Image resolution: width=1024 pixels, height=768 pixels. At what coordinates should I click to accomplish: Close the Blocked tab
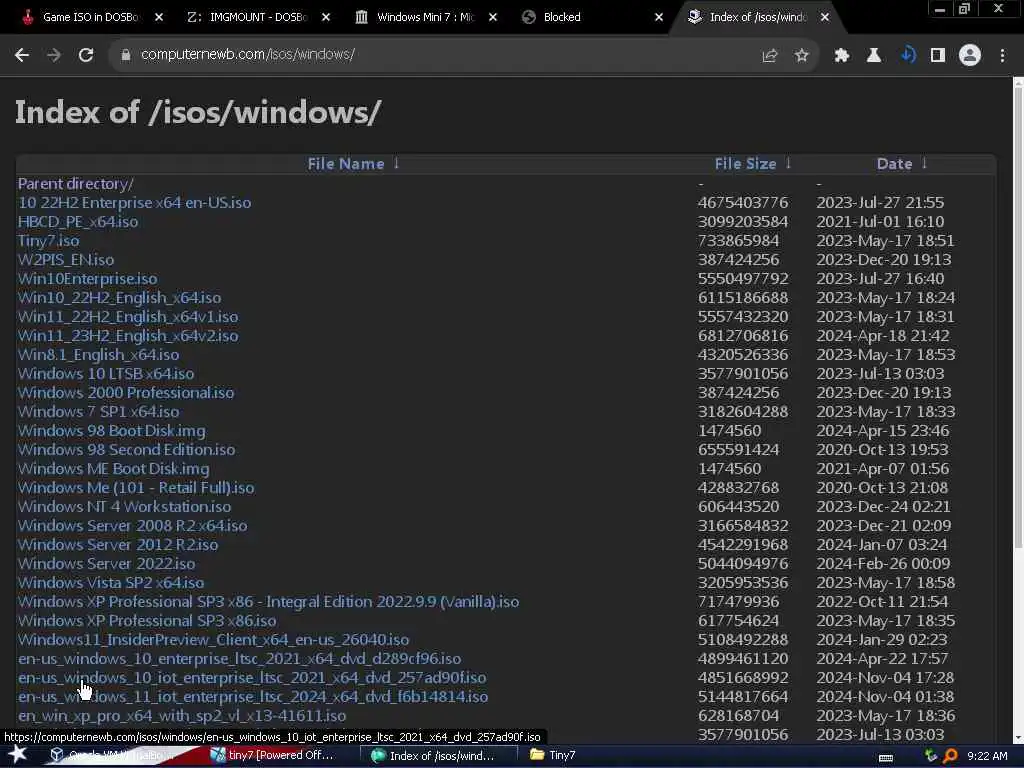[659, 18]
